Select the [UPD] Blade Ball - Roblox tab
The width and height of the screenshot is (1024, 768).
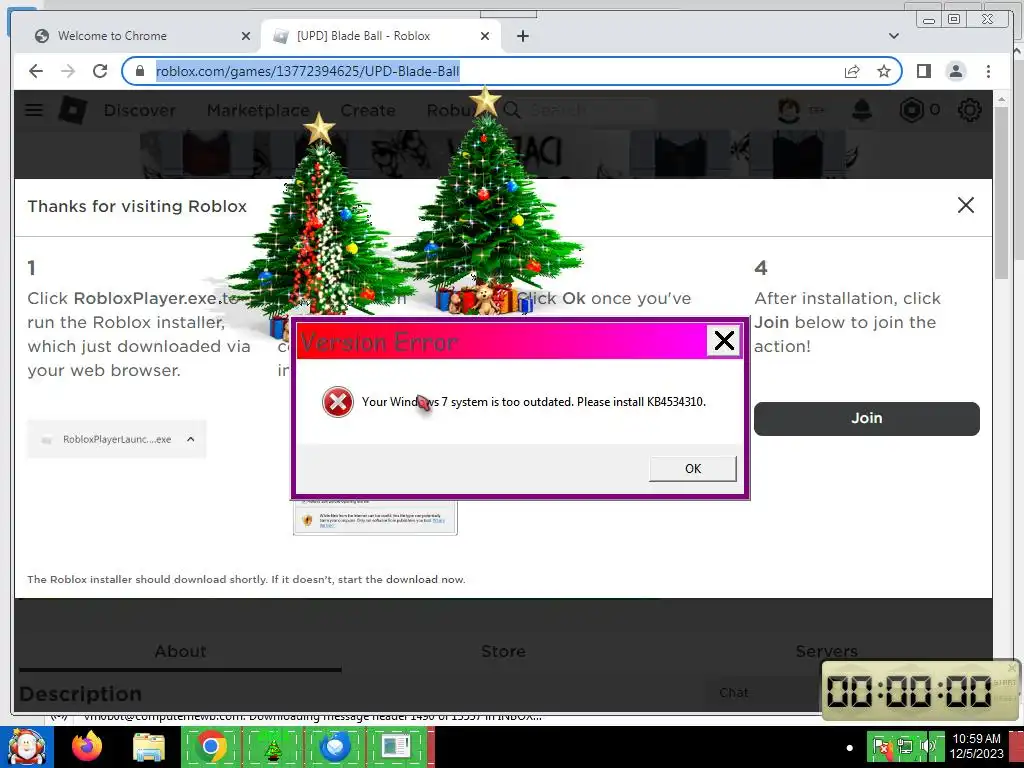click(x=381, y=36)
